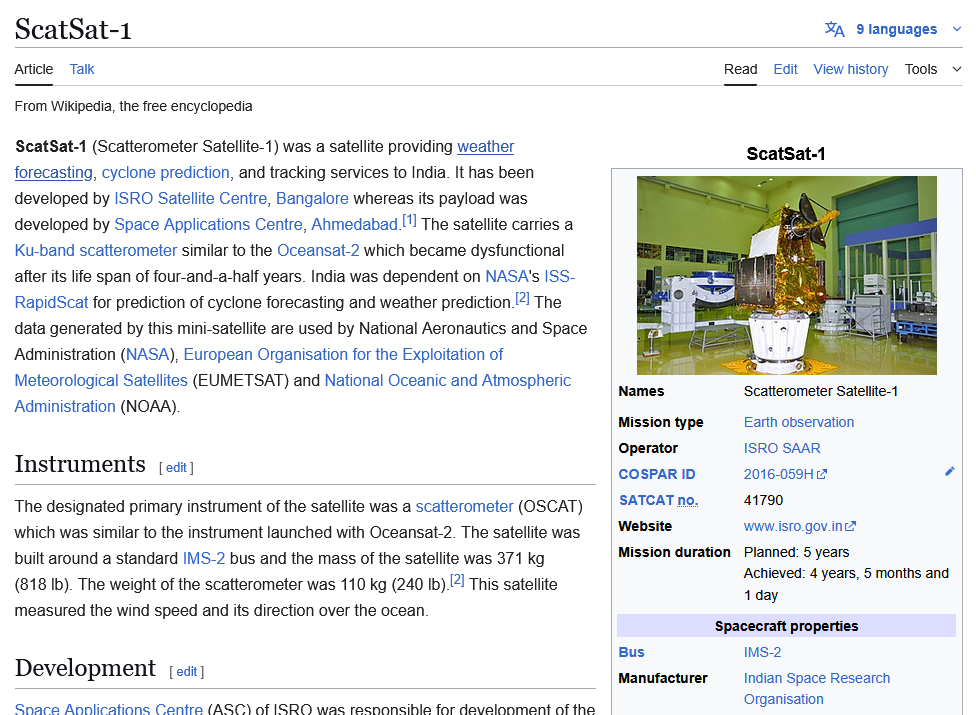This screenshot has height=715, width=976.
Task: Edit the Instruments section
Action: click(x=176, y=468)
